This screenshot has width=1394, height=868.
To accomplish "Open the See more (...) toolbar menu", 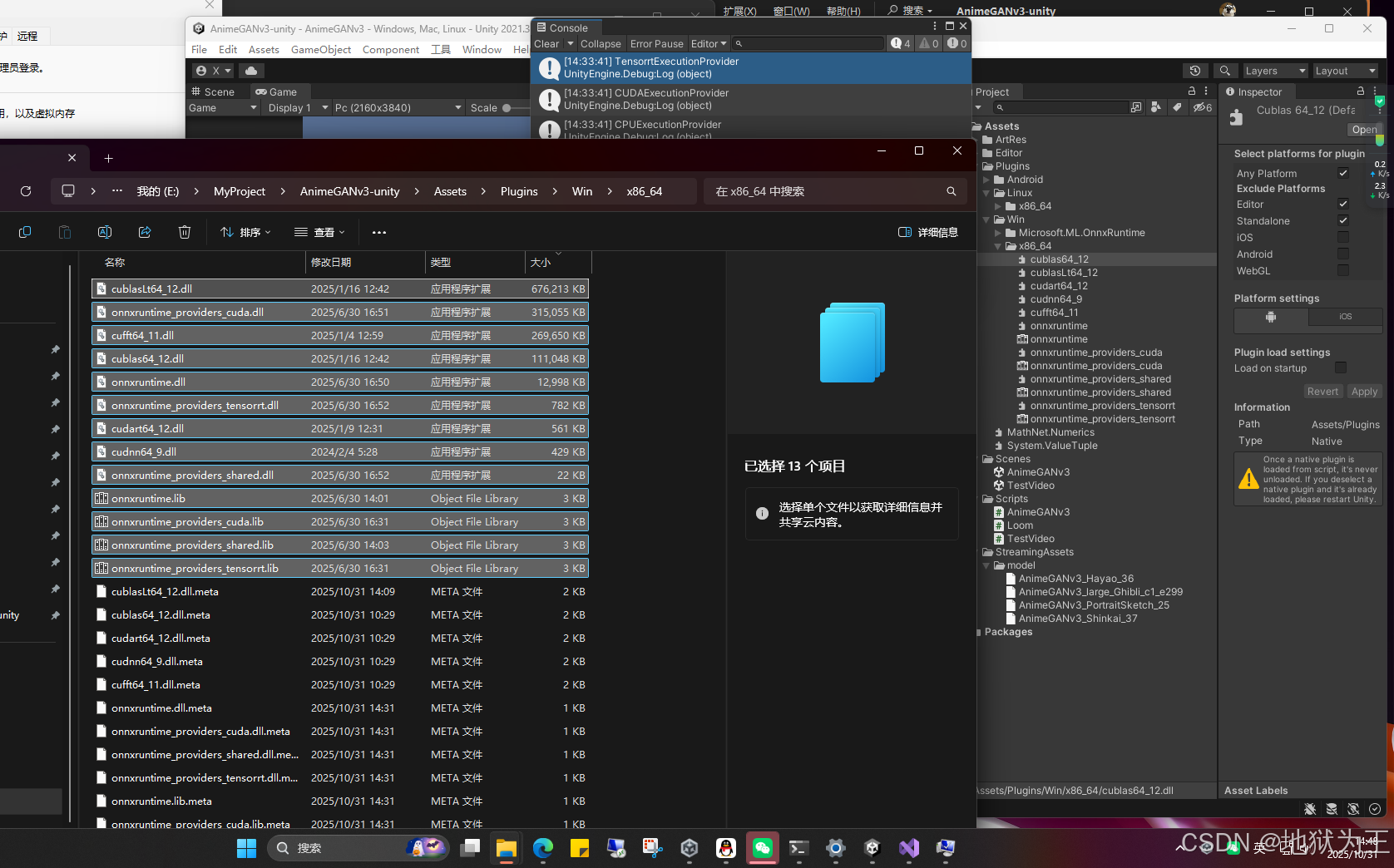I will pos(379,233).
